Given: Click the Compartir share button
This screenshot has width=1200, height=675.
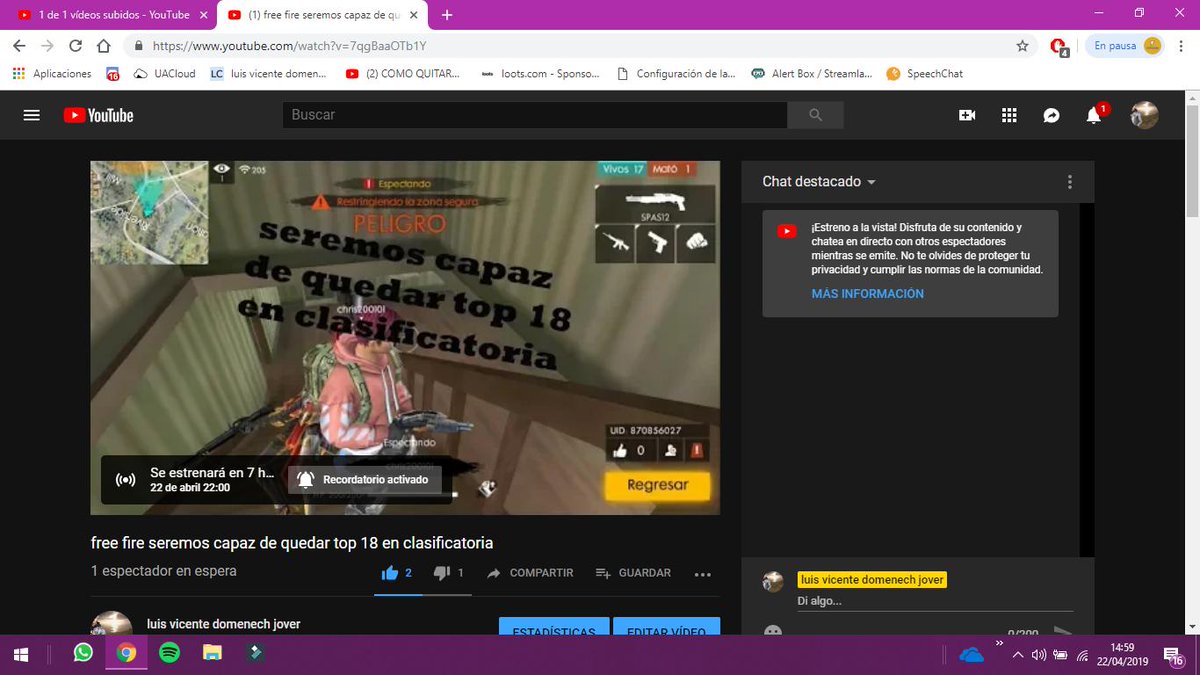Looking at the screenshot, I should pyautogui.click(x=530, y=573).
